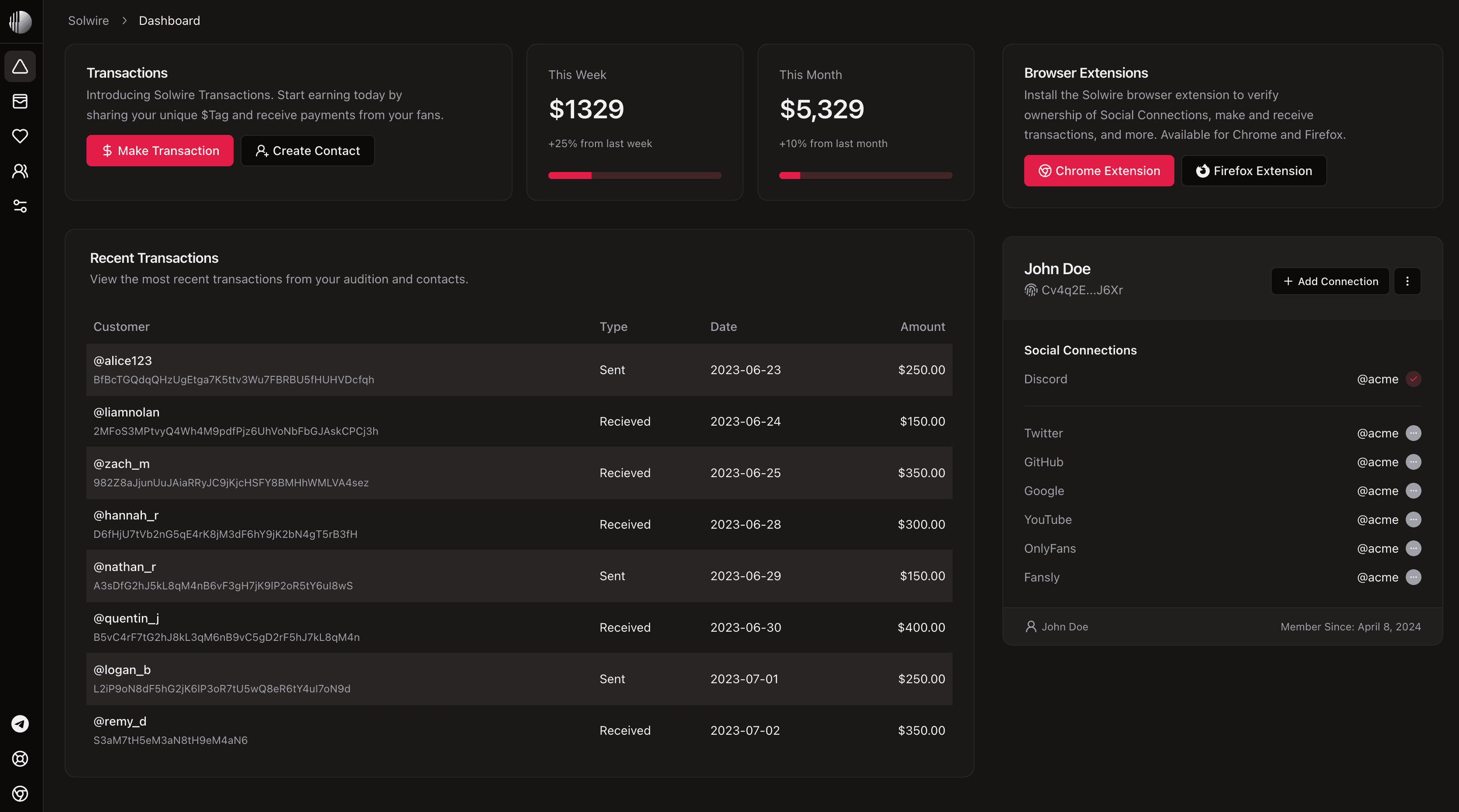Open the three-dot menu beside Add Connection

pos(1407,282)
